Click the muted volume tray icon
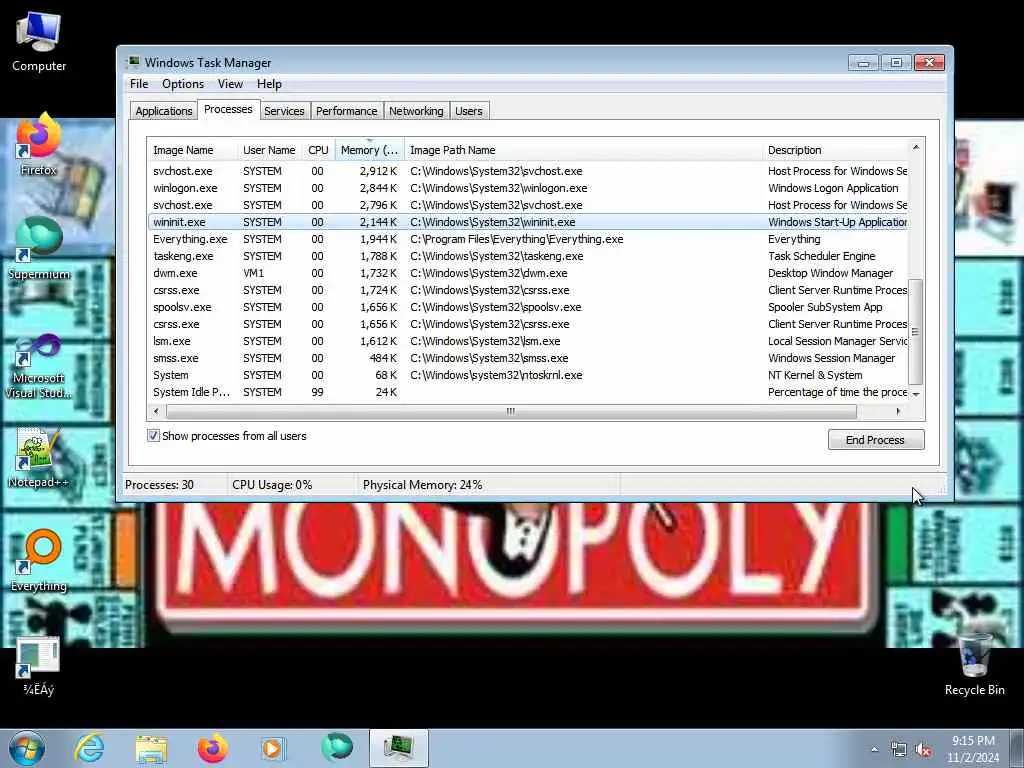Screen dimensions: 1024x768 923,750
